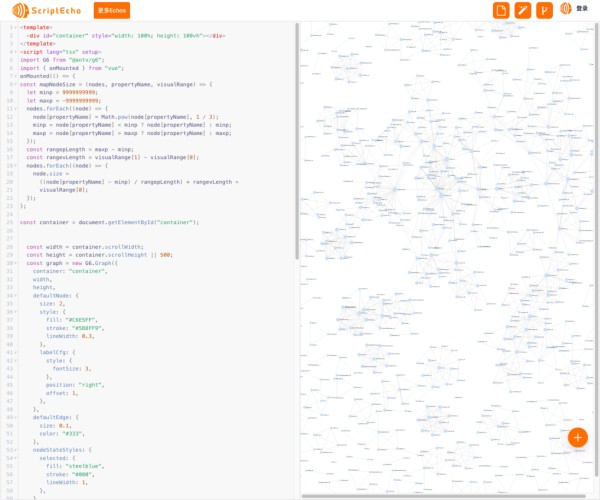Click the 'const container = document.getElementById' line
Image resolution: width=600 pixels, height=500 pixels.
[x=109, y=222]
